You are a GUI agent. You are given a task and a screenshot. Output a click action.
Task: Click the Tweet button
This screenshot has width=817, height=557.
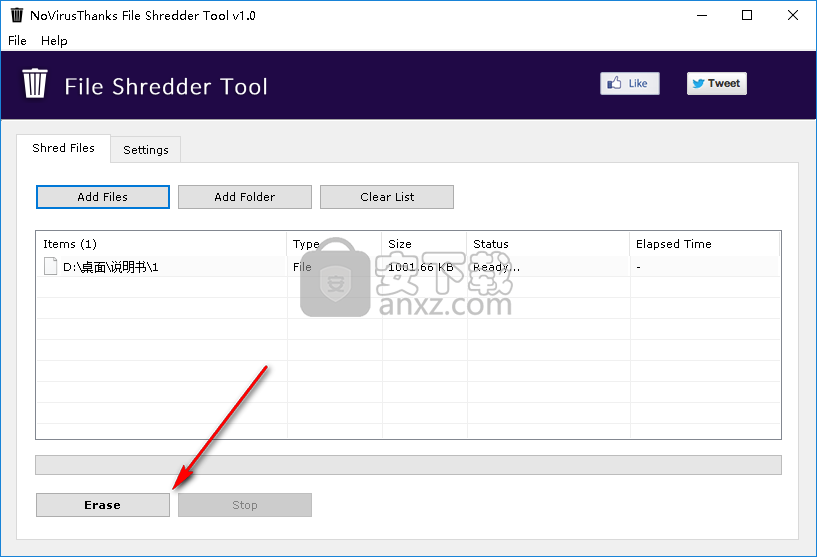[x=716, y=83]
